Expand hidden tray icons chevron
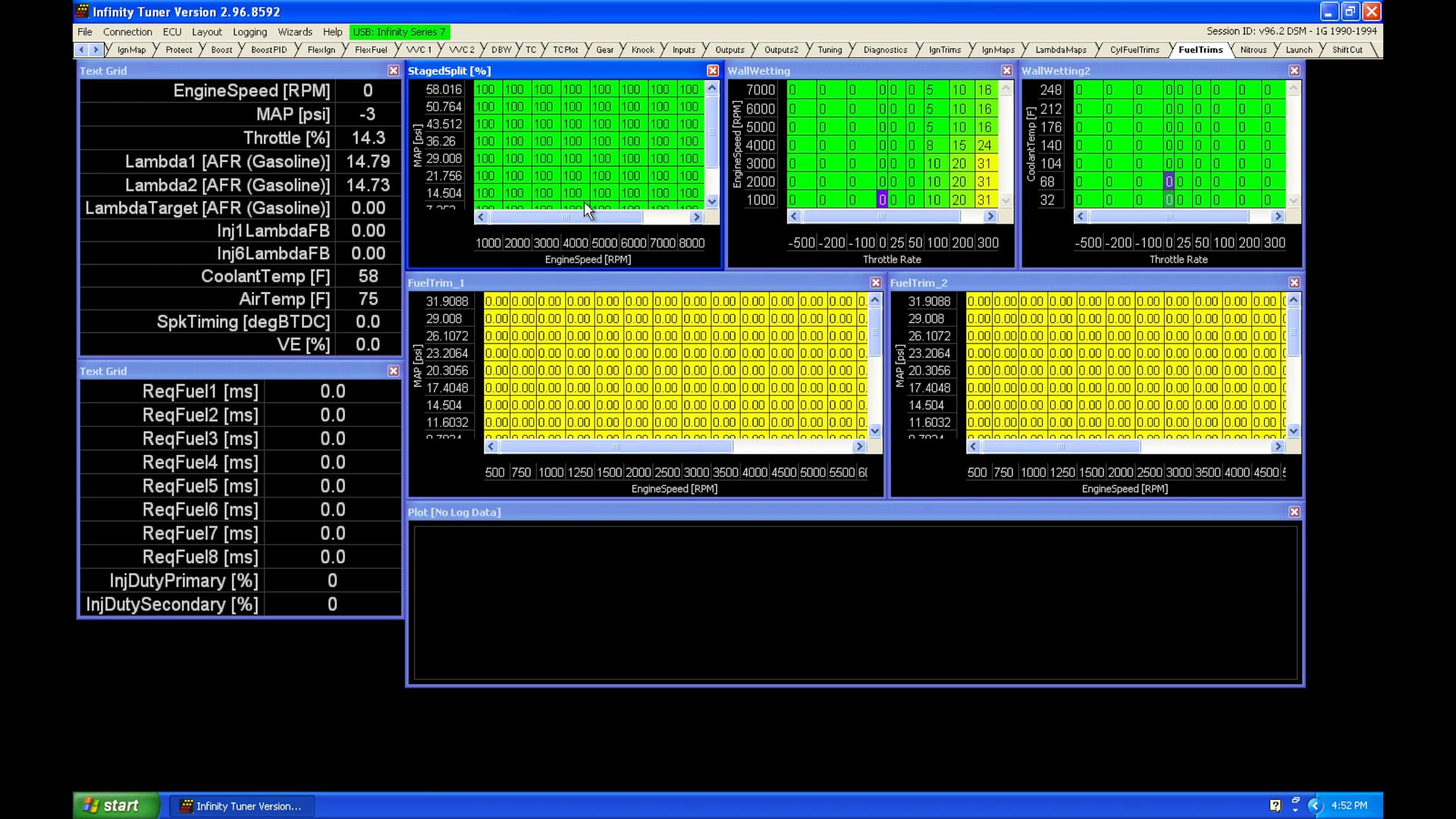1456x819 pixels. point(1316,805)
